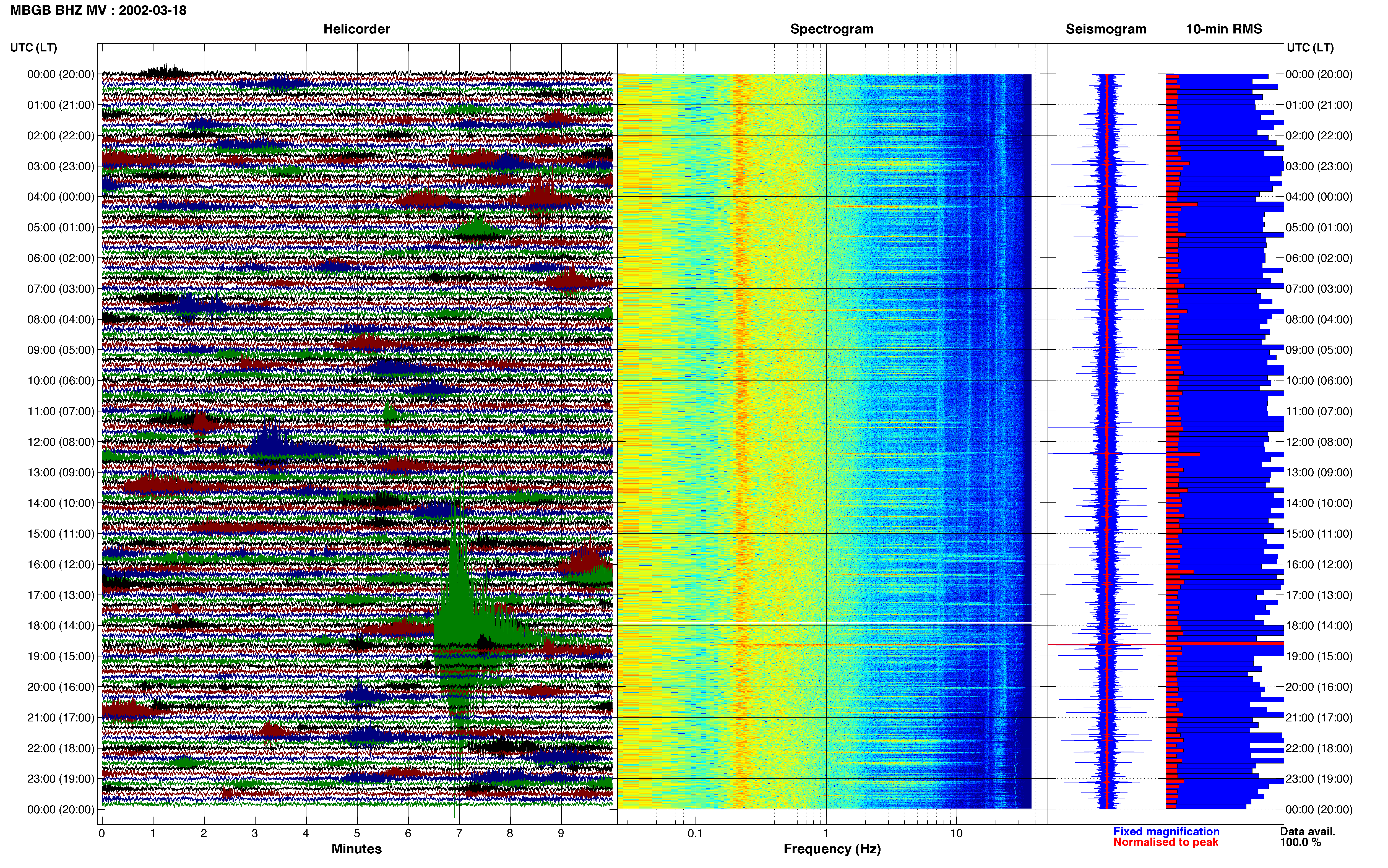Screen dimensions: 1388x868
Task: Click the '1' tick on frequency axis
Action: point(826,833)
